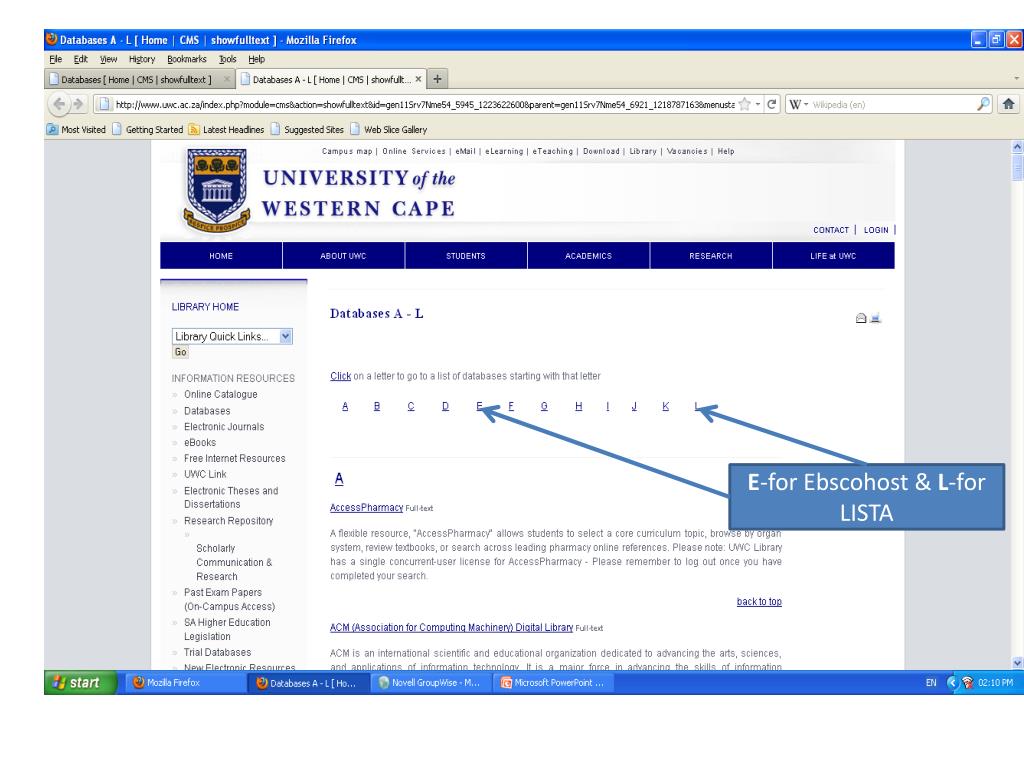Click the Library link in top bar
The image size is (1024, 768).
(x=643, y=151)
